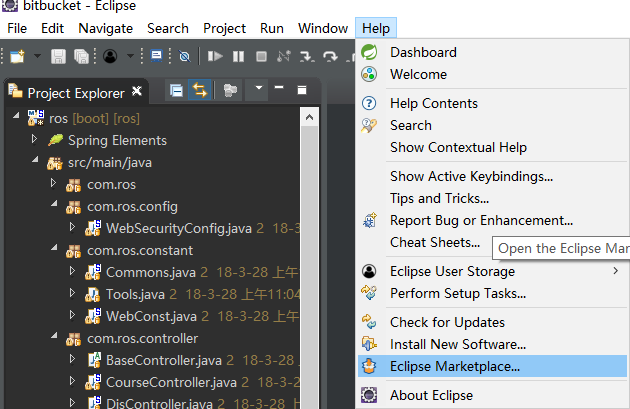
Task: Select Install New Software...
Action: [x=492, y=344]
